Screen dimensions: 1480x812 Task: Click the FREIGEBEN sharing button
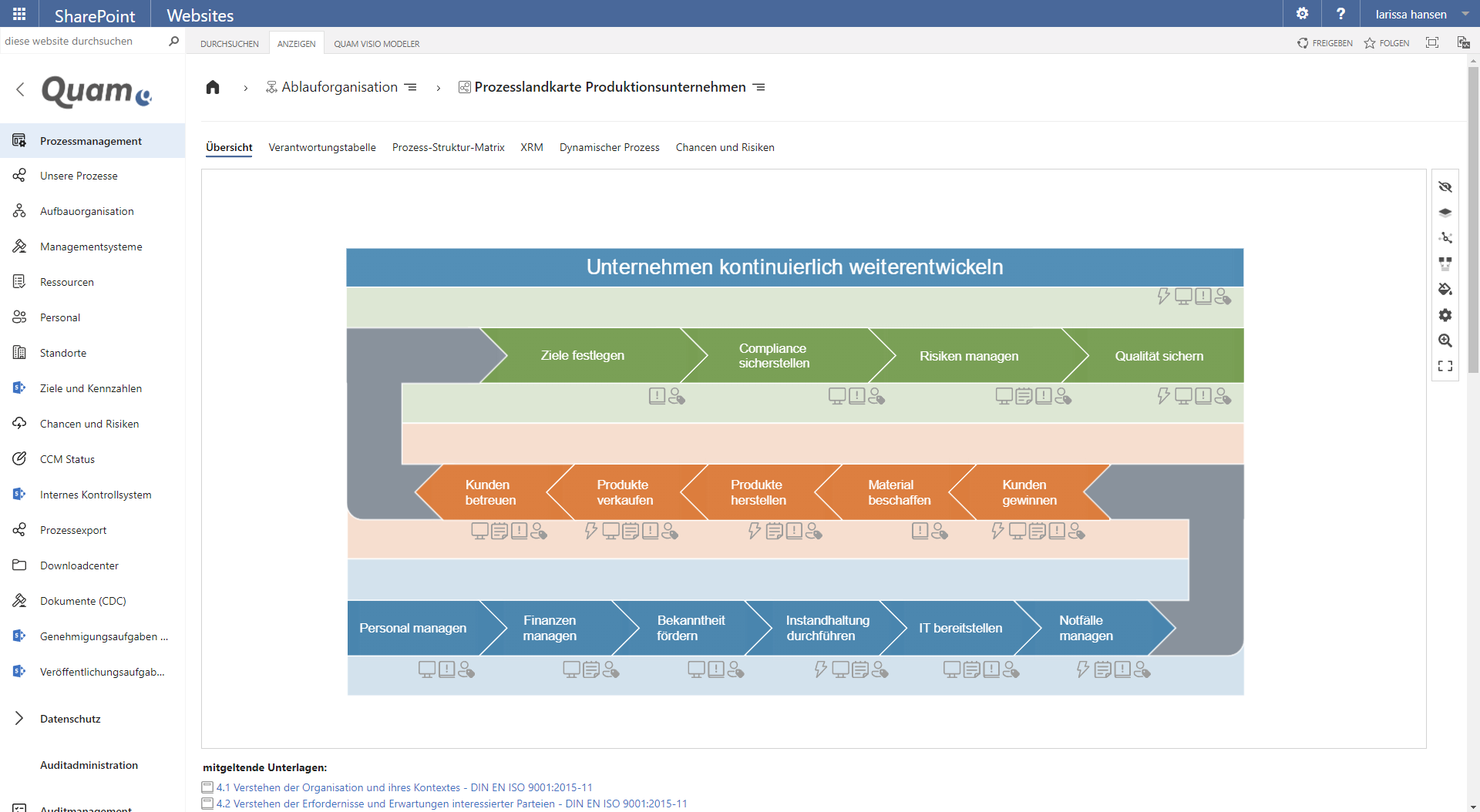(x=1326, y=43)
